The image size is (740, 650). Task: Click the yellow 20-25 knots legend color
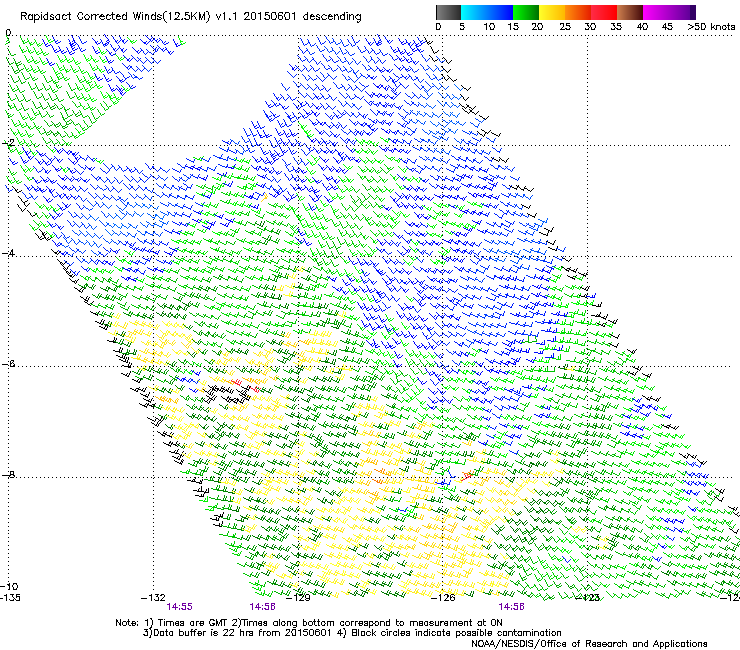coord(552,13)
